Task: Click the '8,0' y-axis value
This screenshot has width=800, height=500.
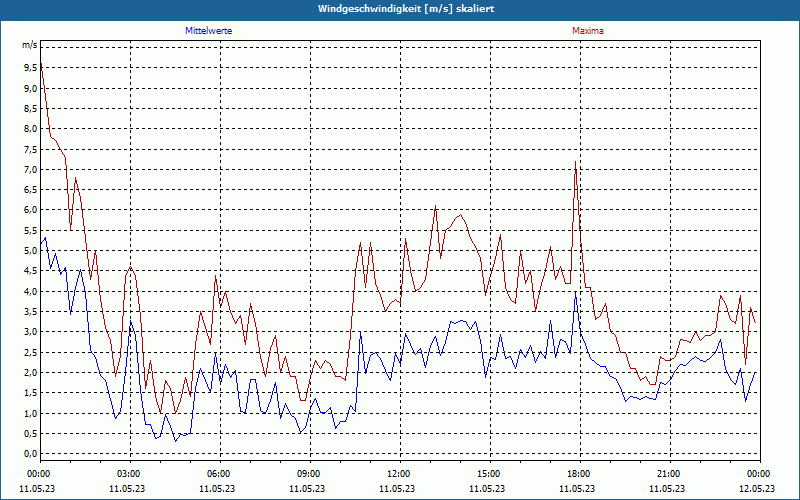Action: coord(31,129)
